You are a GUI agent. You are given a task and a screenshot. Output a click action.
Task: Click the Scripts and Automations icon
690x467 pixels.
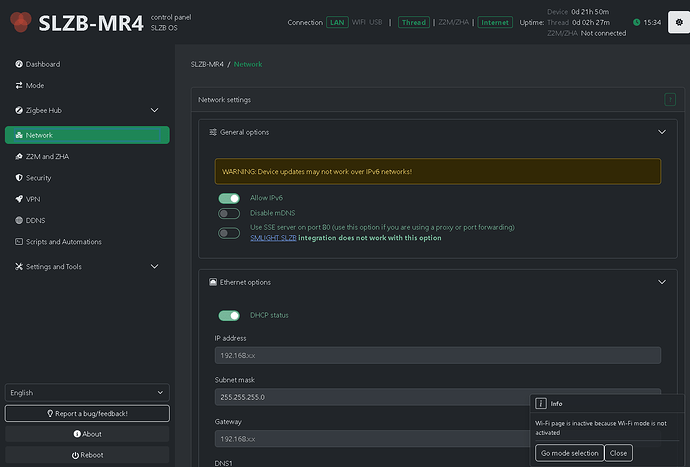point(19,241)
